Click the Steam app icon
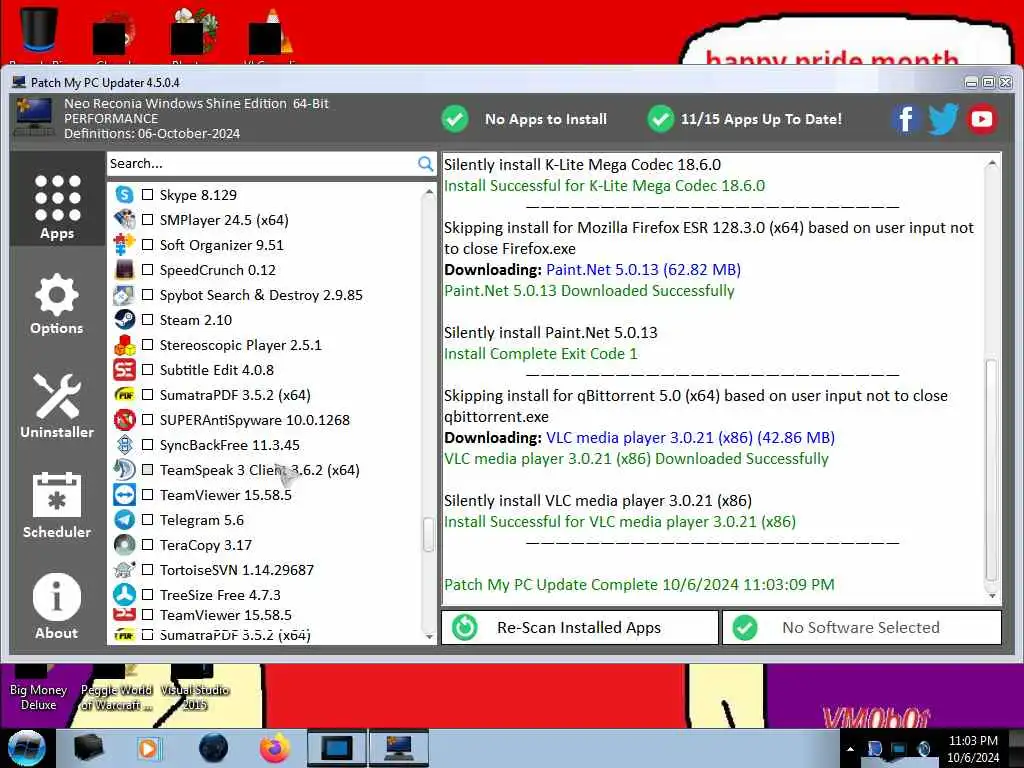 click(x=124, y=320)
